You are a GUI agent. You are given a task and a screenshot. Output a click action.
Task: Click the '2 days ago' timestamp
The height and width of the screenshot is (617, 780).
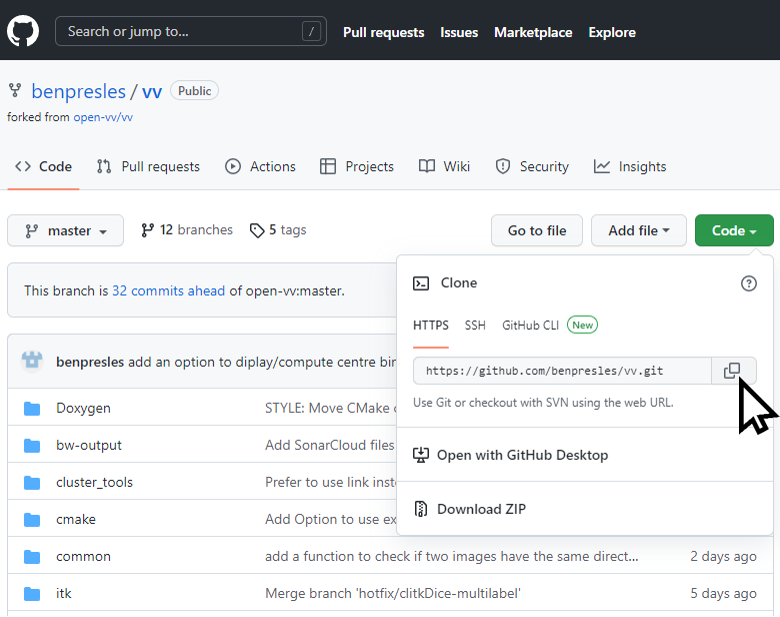[723, 557]
